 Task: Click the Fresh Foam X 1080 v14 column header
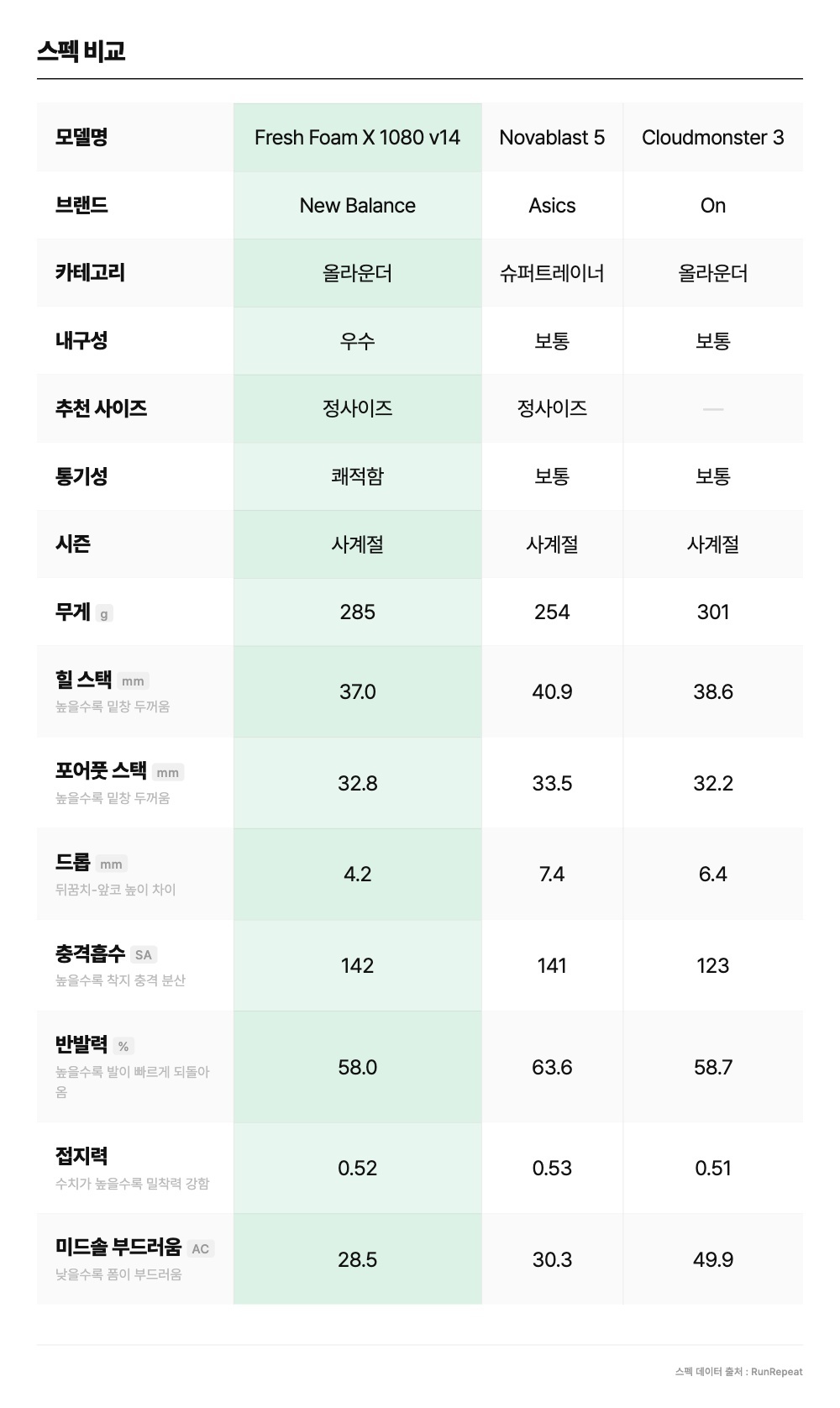pos(357,138)
